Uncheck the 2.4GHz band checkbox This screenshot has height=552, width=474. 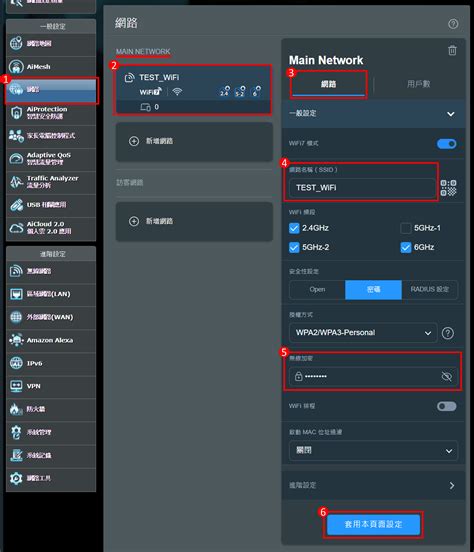point(294,228)
